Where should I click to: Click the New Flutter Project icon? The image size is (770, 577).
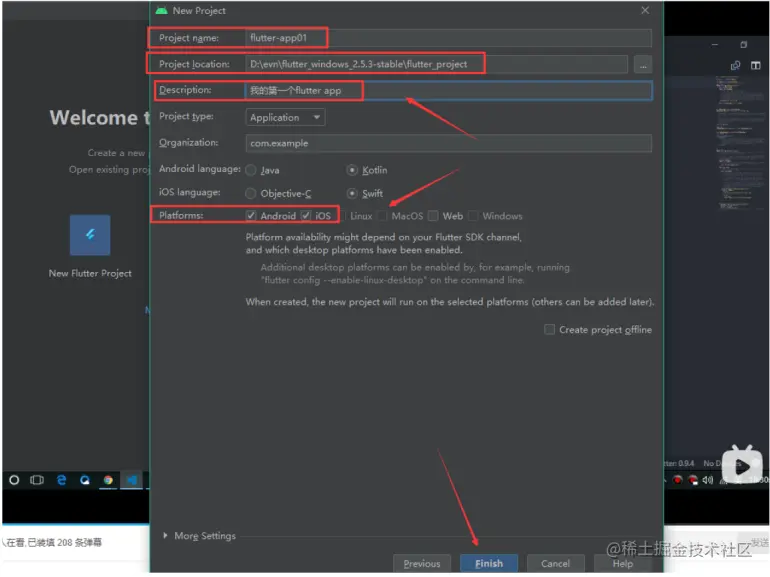90,235
